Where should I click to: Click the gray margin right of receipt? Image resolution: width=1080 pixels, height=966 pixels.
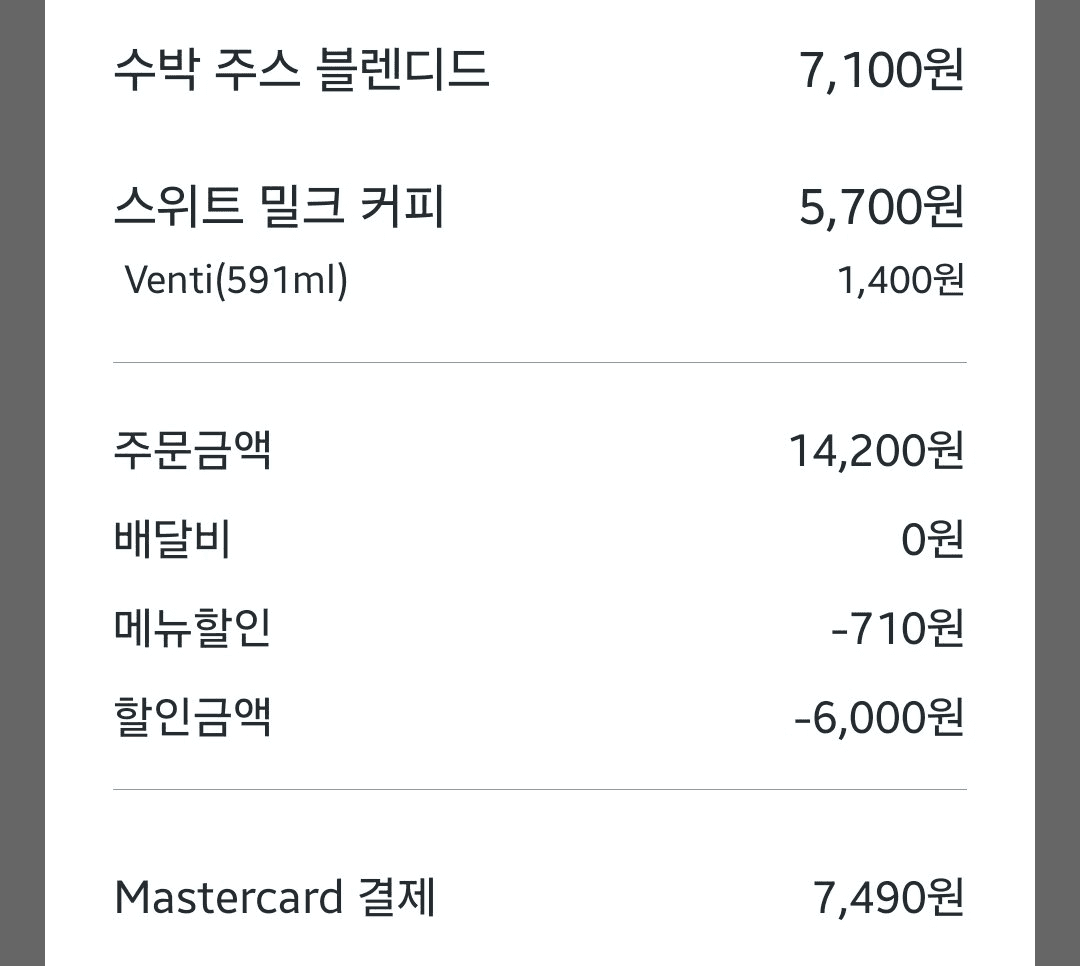tap(1057, 483)
